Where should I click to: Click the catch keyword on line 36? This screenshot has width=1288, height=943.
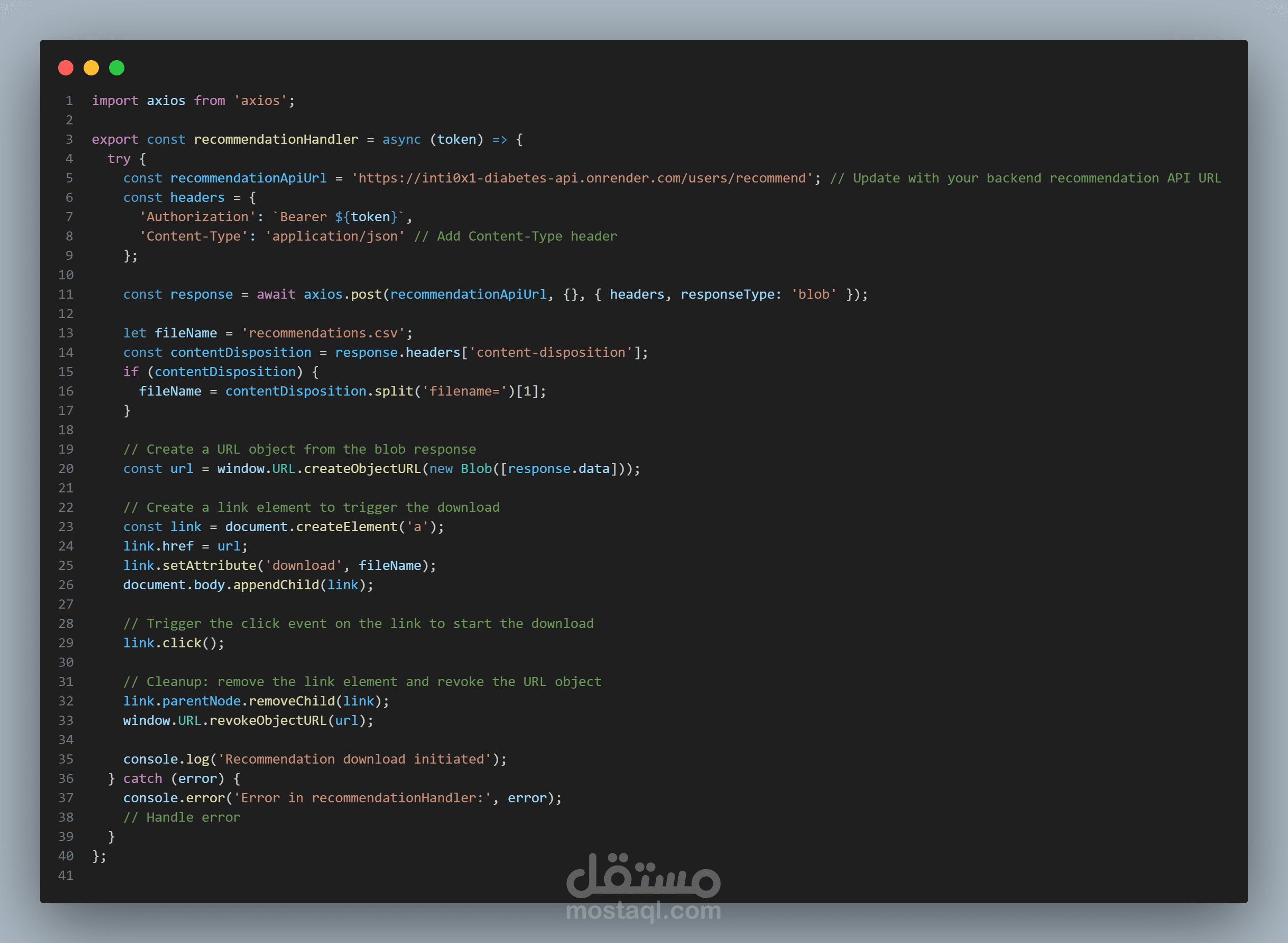(x=143, y=778)
